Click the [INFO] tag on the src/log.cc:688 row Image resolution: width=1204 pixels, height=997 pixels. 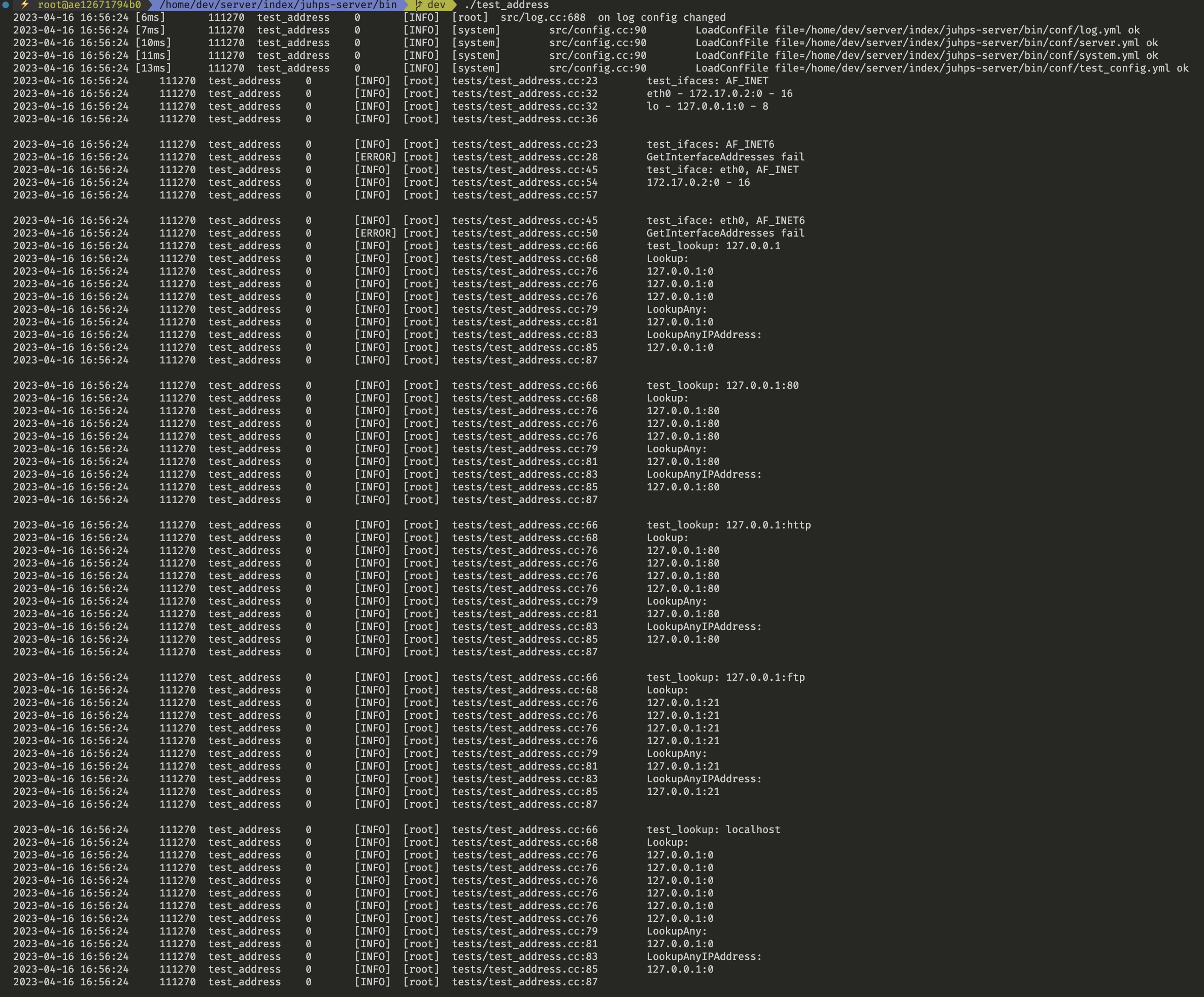coord(421,18)
